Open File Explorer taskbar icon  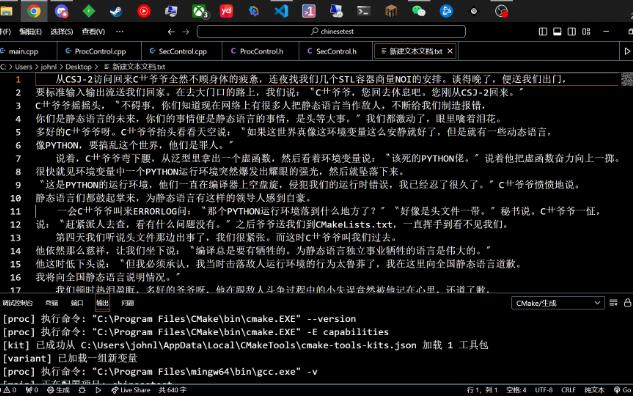[x=6, y=11]
